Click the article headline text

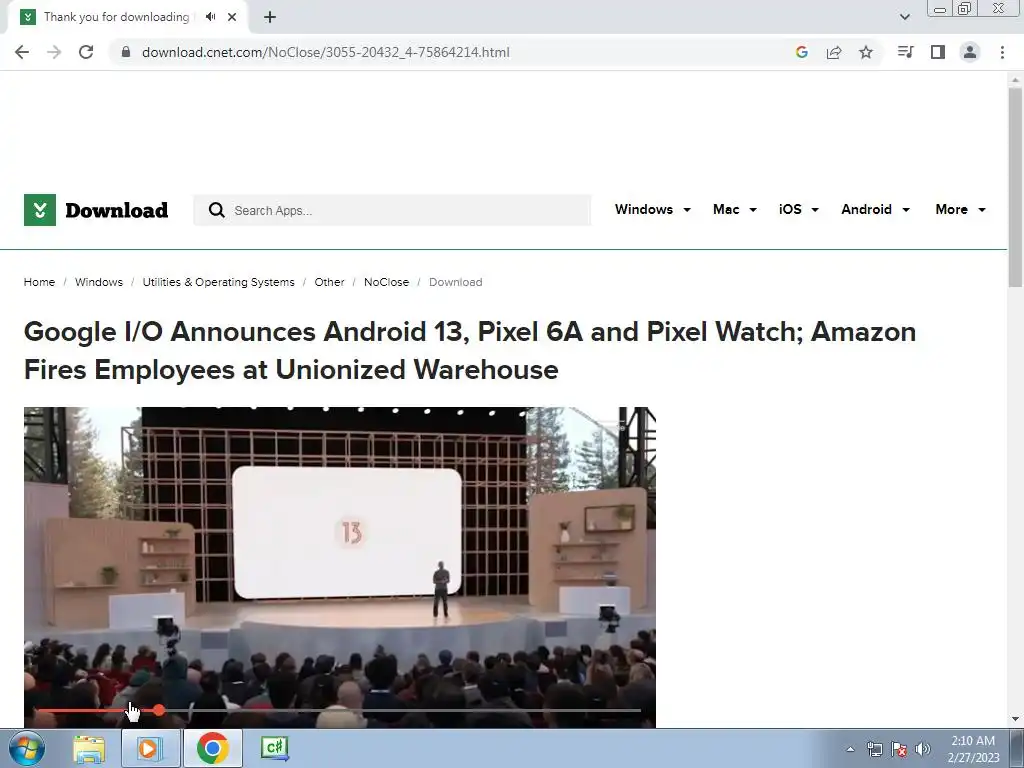tap(470, 351)
